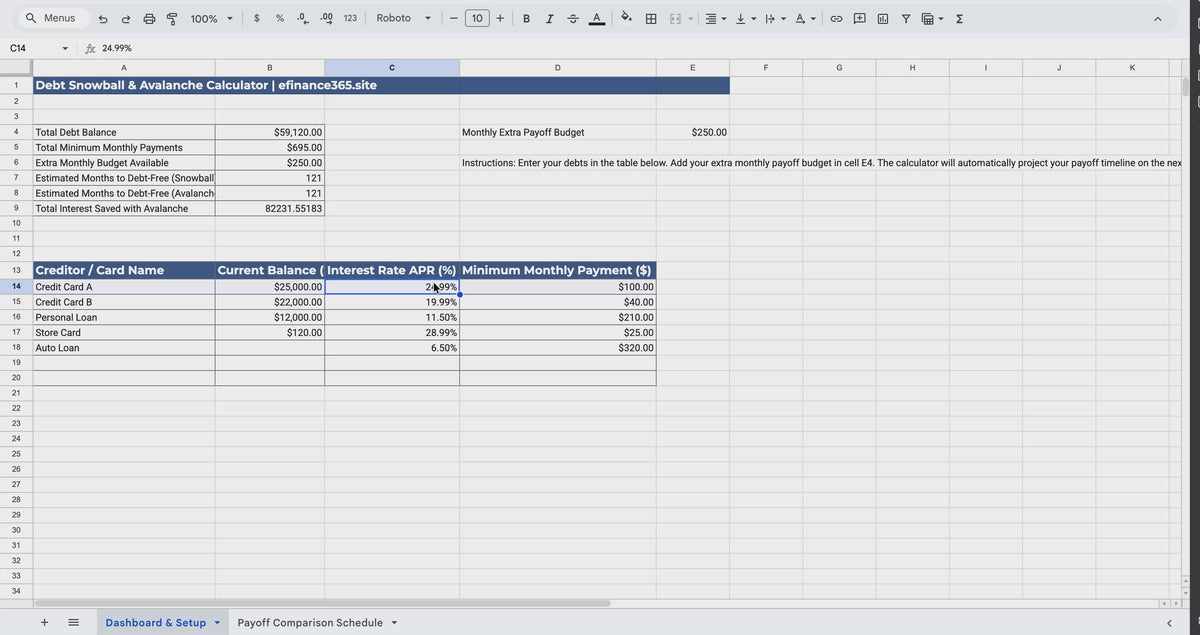This screenshot has width=1200, height=635.
Task: Open text wrapping dropdown
Action: 775,18
